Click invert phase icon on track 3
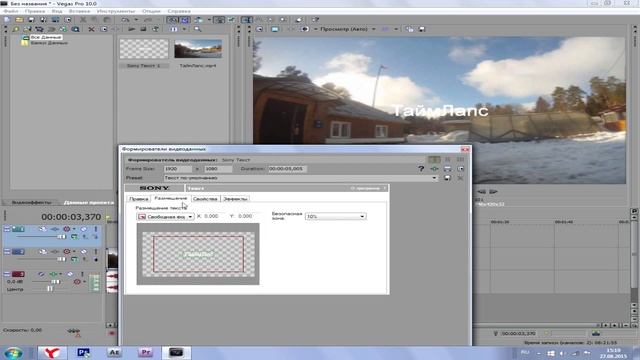Screen dimensions: 640x360 (41, 274)
